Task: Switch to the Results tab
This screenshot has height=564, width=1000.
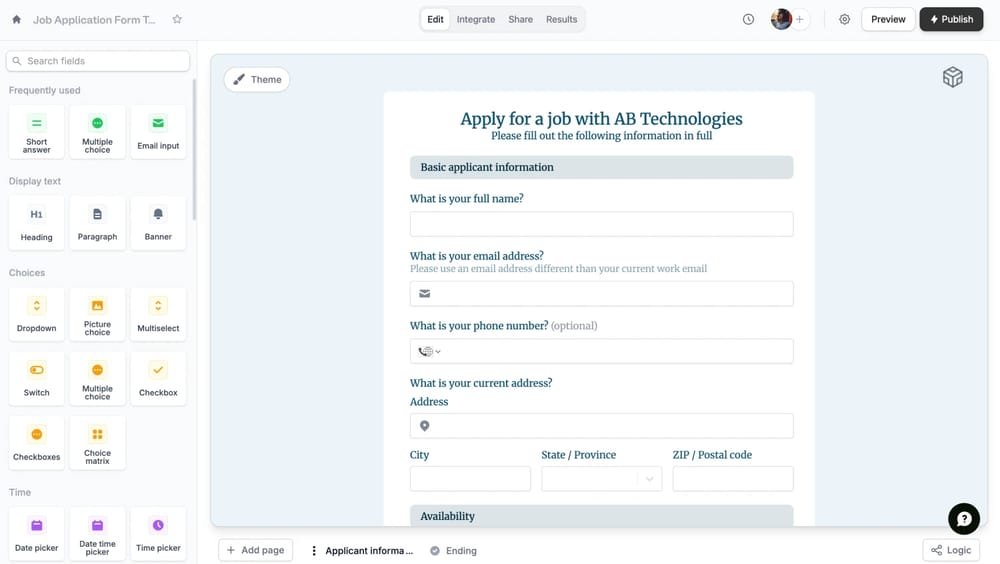Action: coord(561,19)
